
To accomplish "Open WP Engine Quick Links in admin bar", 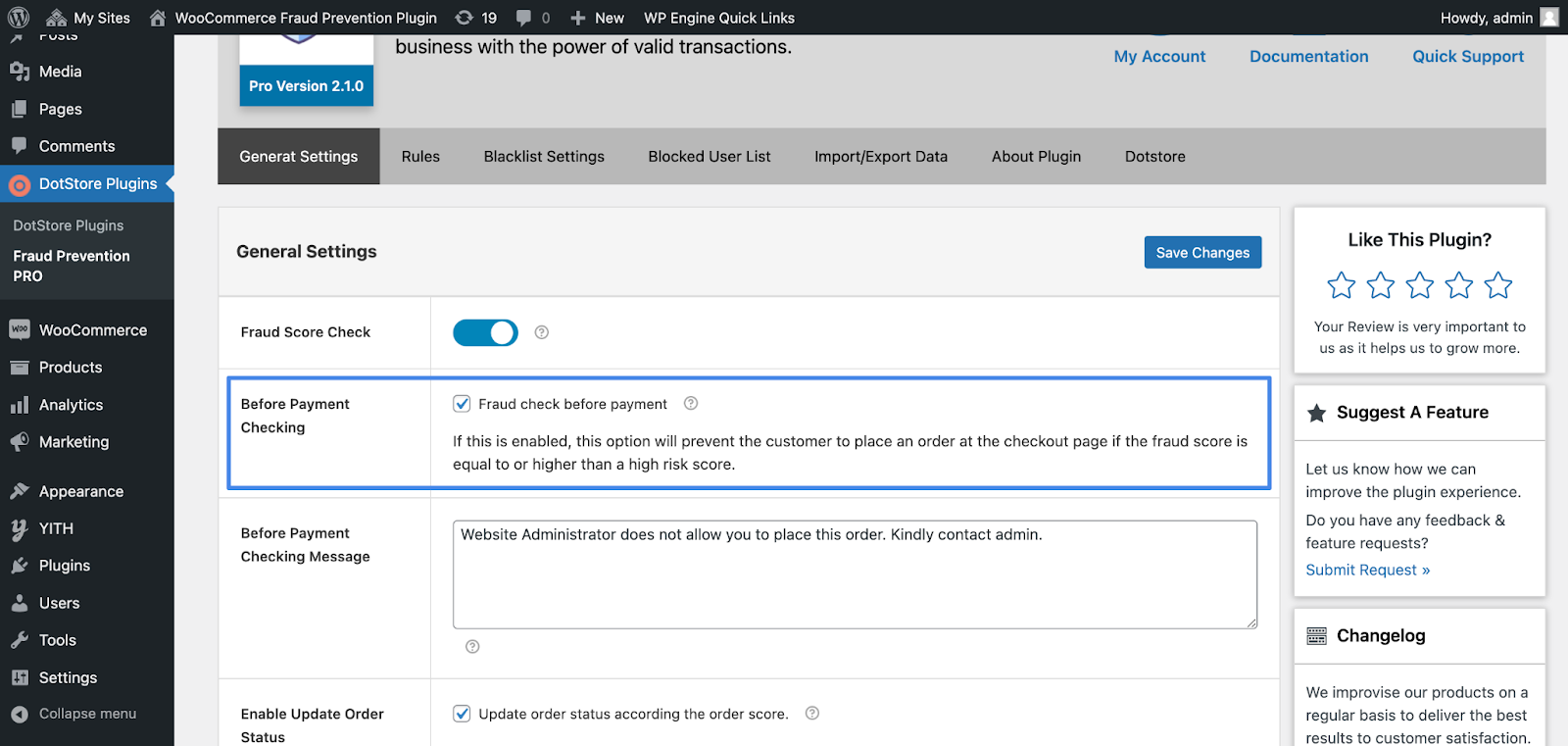I will pyautogui.click(x=719, y=18).
